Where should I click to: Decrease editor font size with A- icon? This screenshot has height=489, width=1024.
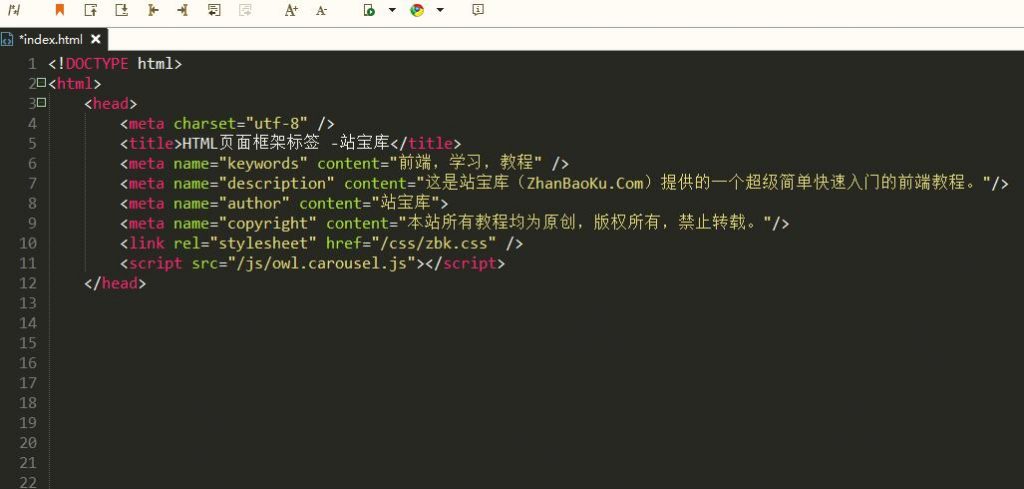point(321,10)
